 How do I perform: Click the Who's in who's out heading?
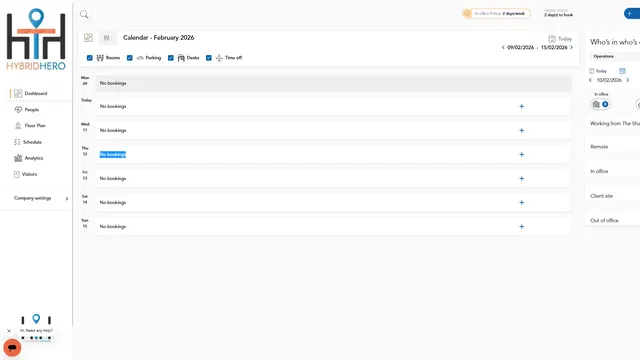click(x=615, y=42)
